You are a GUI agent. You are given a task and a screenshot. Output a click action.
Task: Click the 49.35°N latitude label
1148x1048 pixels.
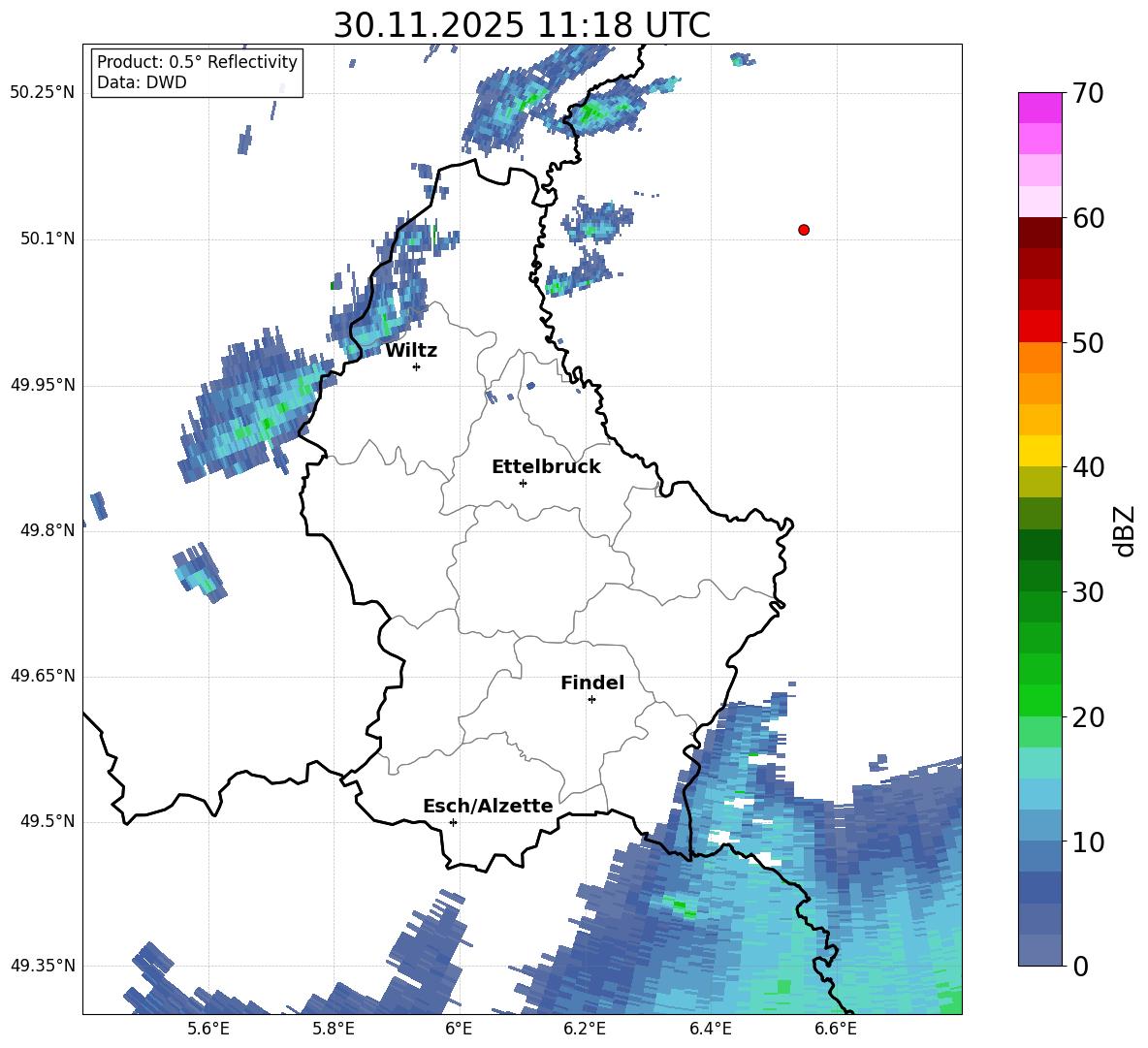coord(43,966)
